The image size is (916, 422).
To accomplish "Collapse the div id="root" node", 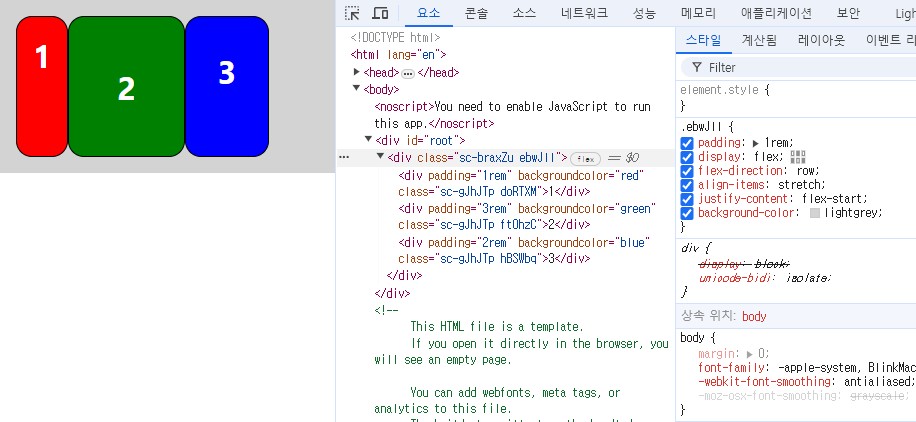I will click(x=368, y=140).
